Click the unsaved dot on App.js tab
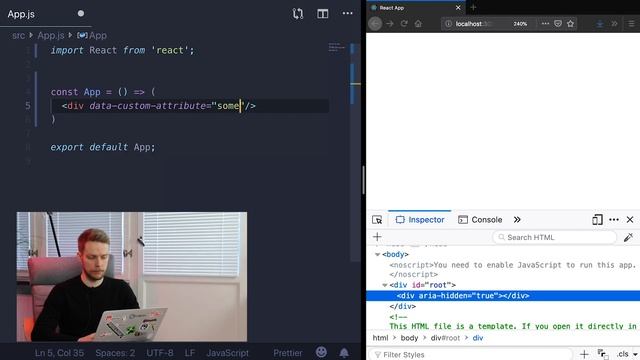The height and width of the screenshot is (360, 640). [x=81, y=13]
